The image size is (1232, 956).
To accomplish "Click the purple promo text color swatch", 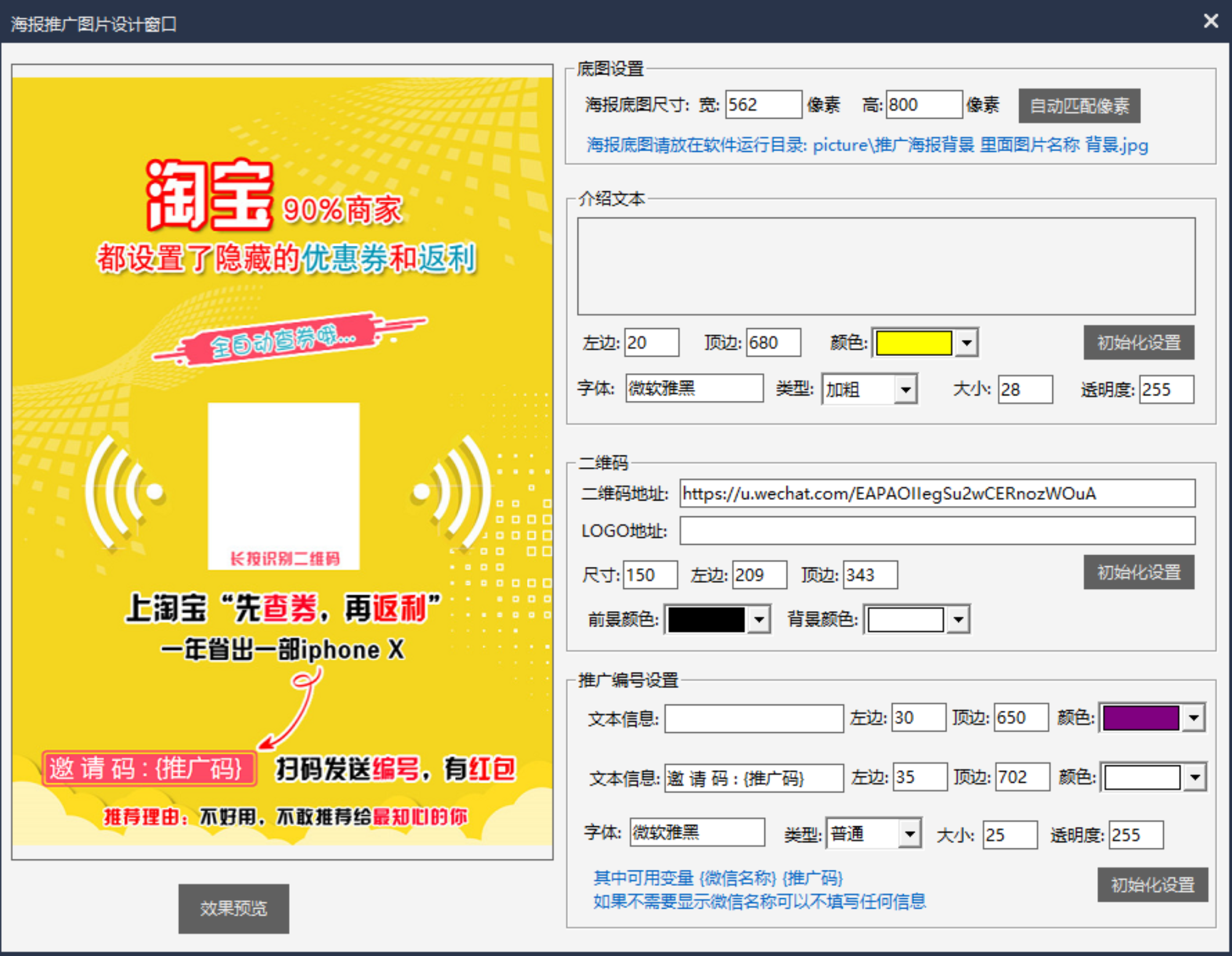I will pyautogui.click(x=1141, y=717).
